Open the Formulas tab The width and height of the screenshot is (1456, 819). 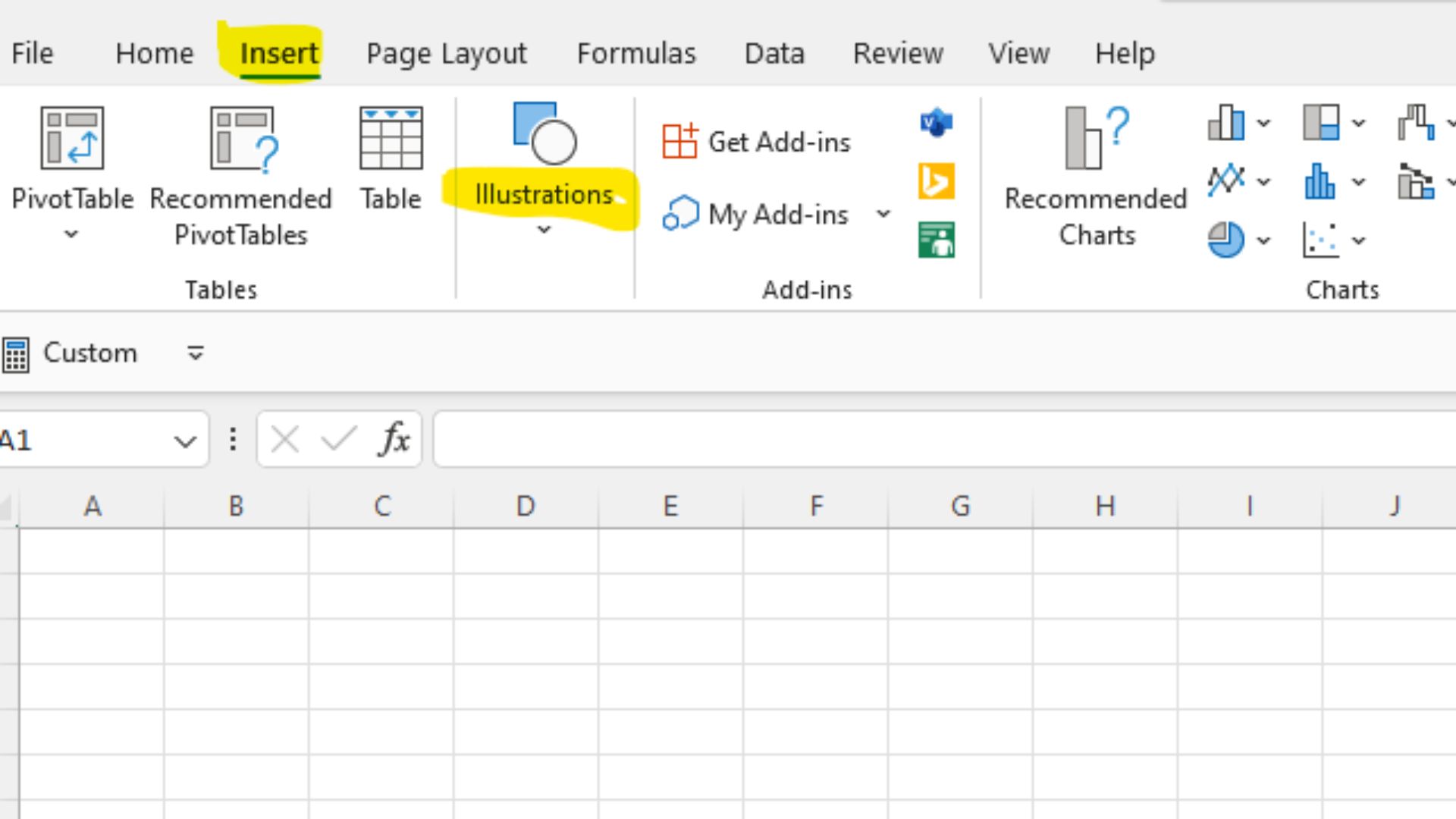point(635,54)
